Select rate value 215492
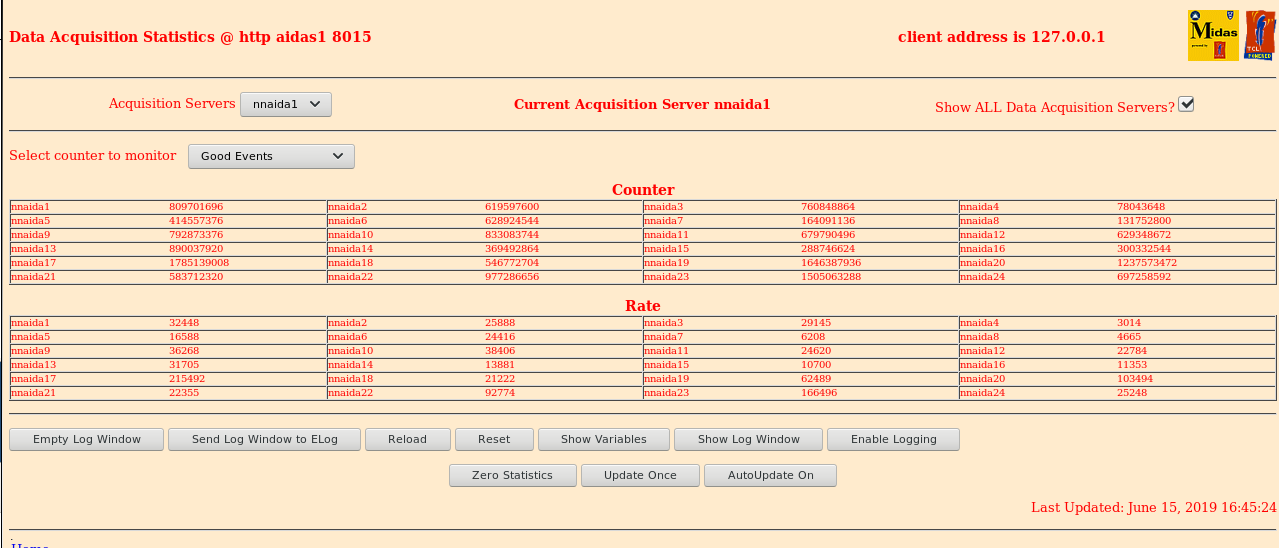Image resolution: width=1279 pixels, height=548 pixels. click(x=187, y=379)
